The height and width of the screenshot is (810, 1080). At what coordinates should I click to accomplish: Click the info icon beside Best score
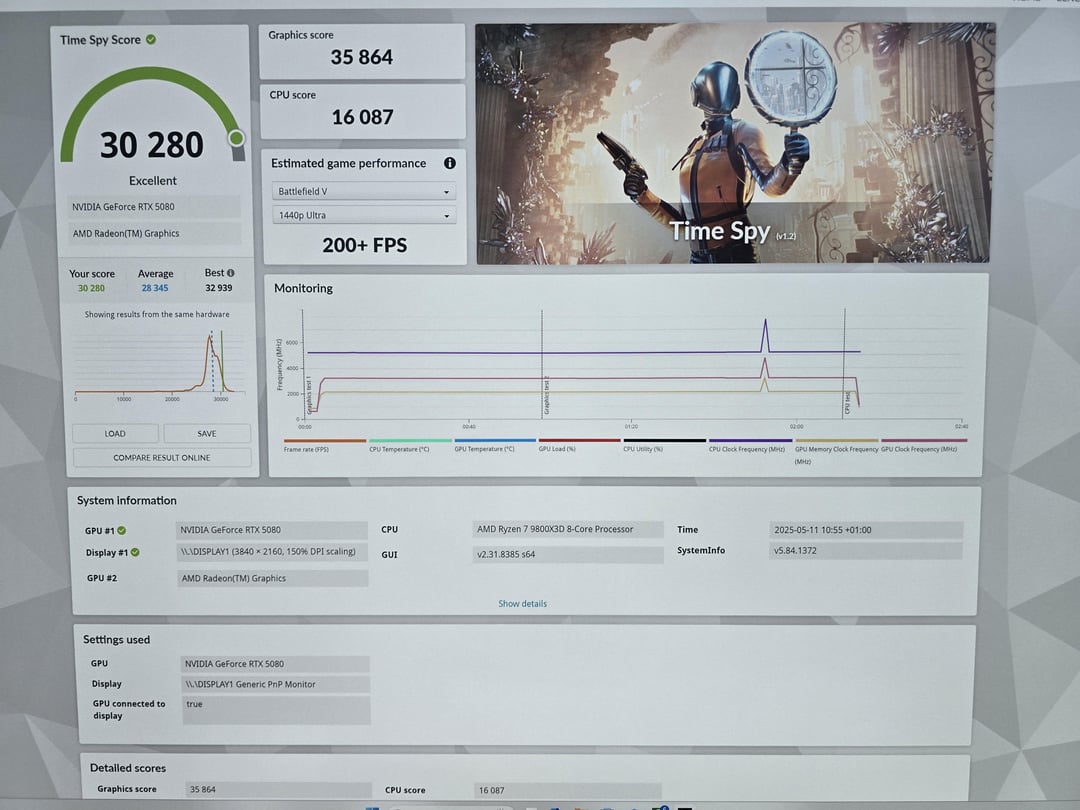tap(230, 273)
